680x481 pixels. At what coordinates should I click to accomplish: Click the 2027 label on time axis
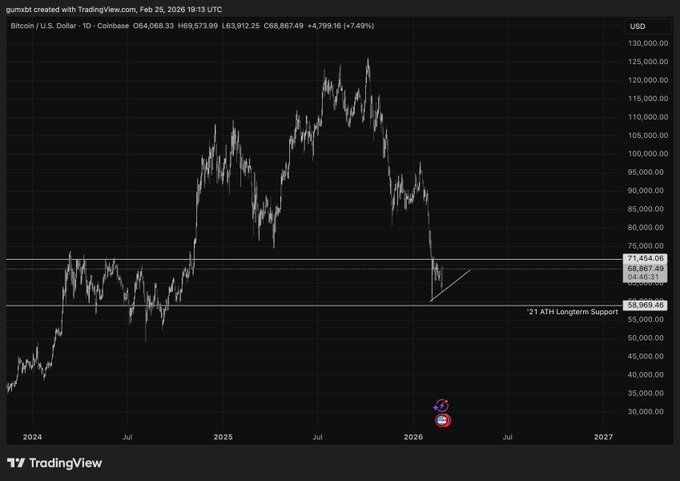[x=603, y=437]
